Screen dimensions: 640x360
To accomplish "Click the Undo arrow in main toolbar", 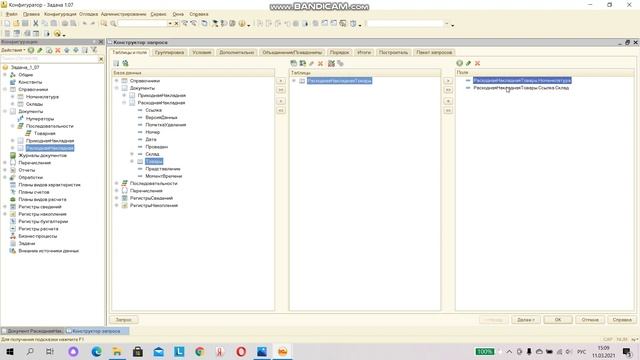I will [84, 24].
